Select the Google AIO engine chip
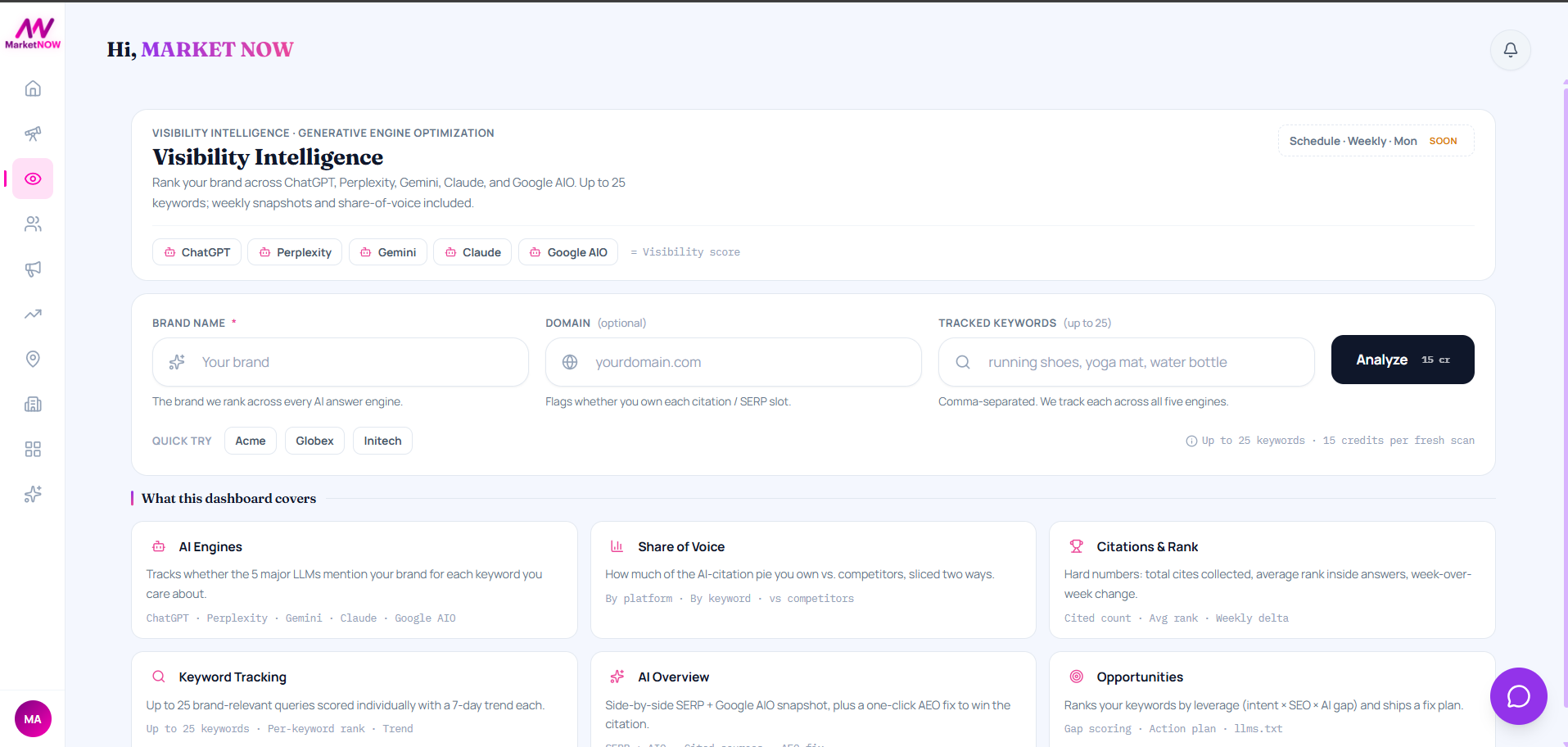Image resolution: width=1568 pixels, height=747 pixels. tap(568, 252)
